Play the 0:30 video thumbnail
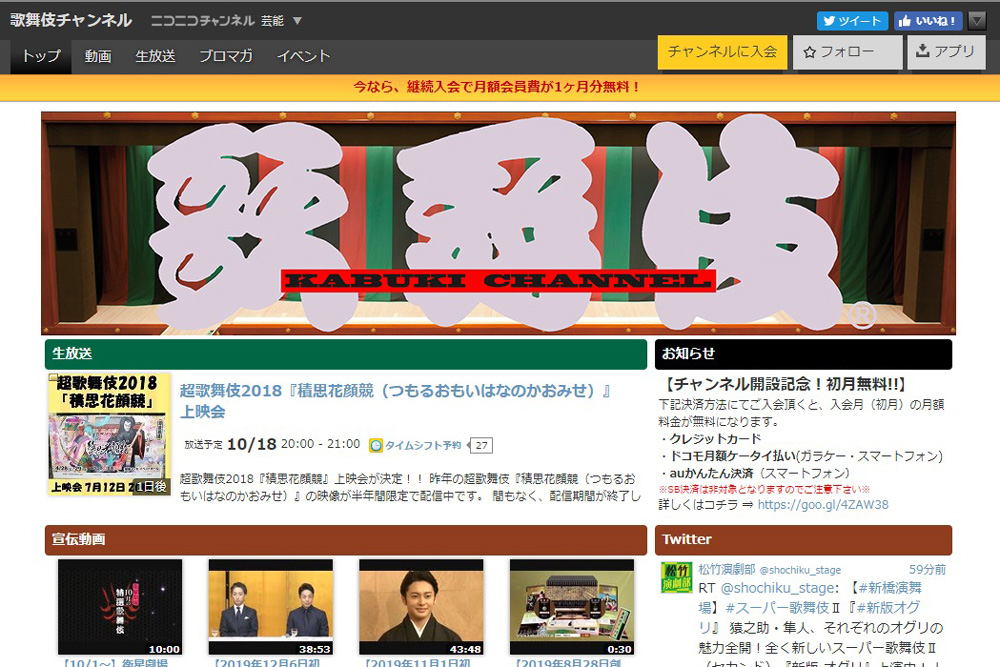 point(572,607)
